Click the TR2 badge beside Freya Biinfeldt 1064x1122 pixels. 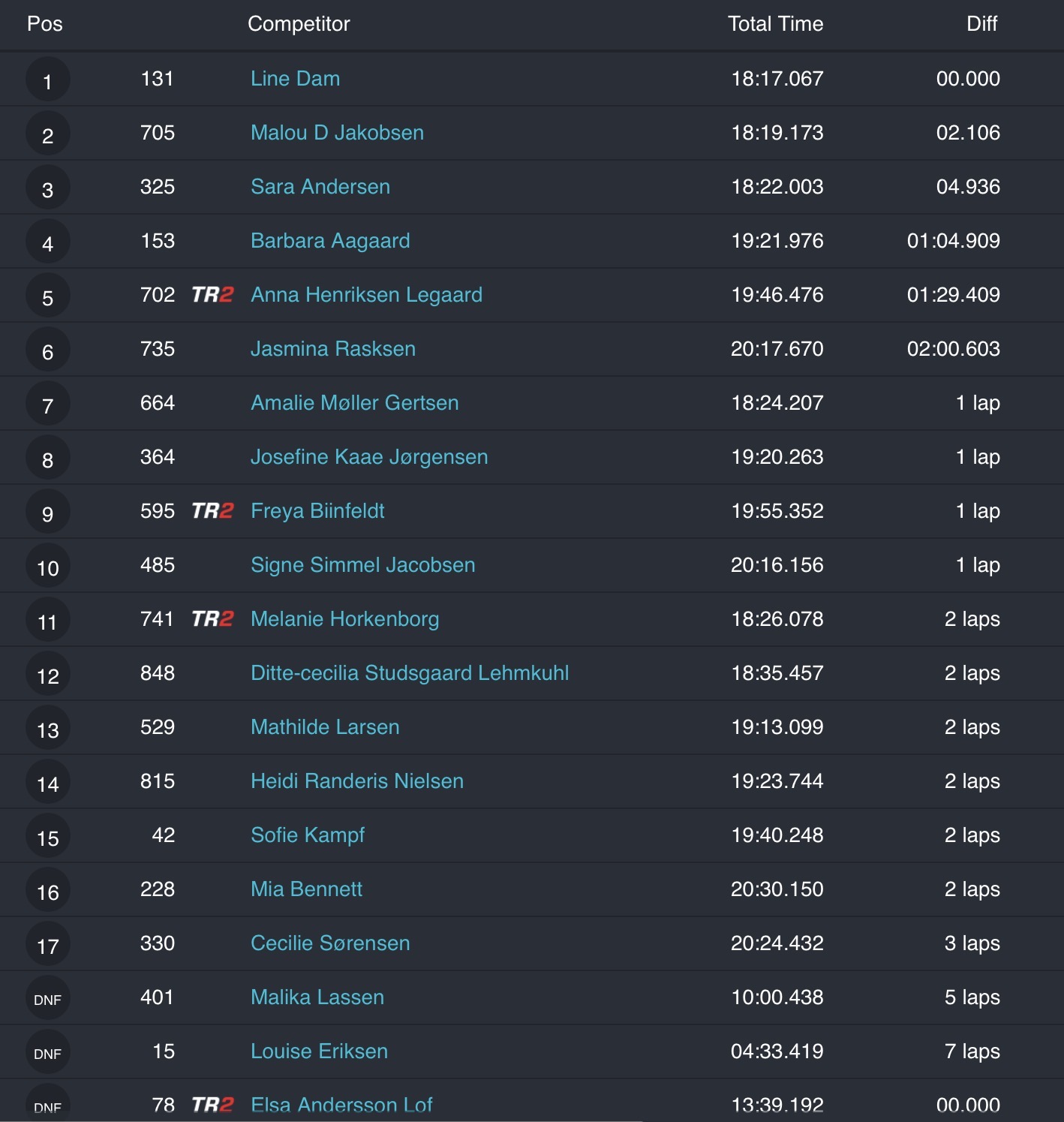click(x=212, y=511)
